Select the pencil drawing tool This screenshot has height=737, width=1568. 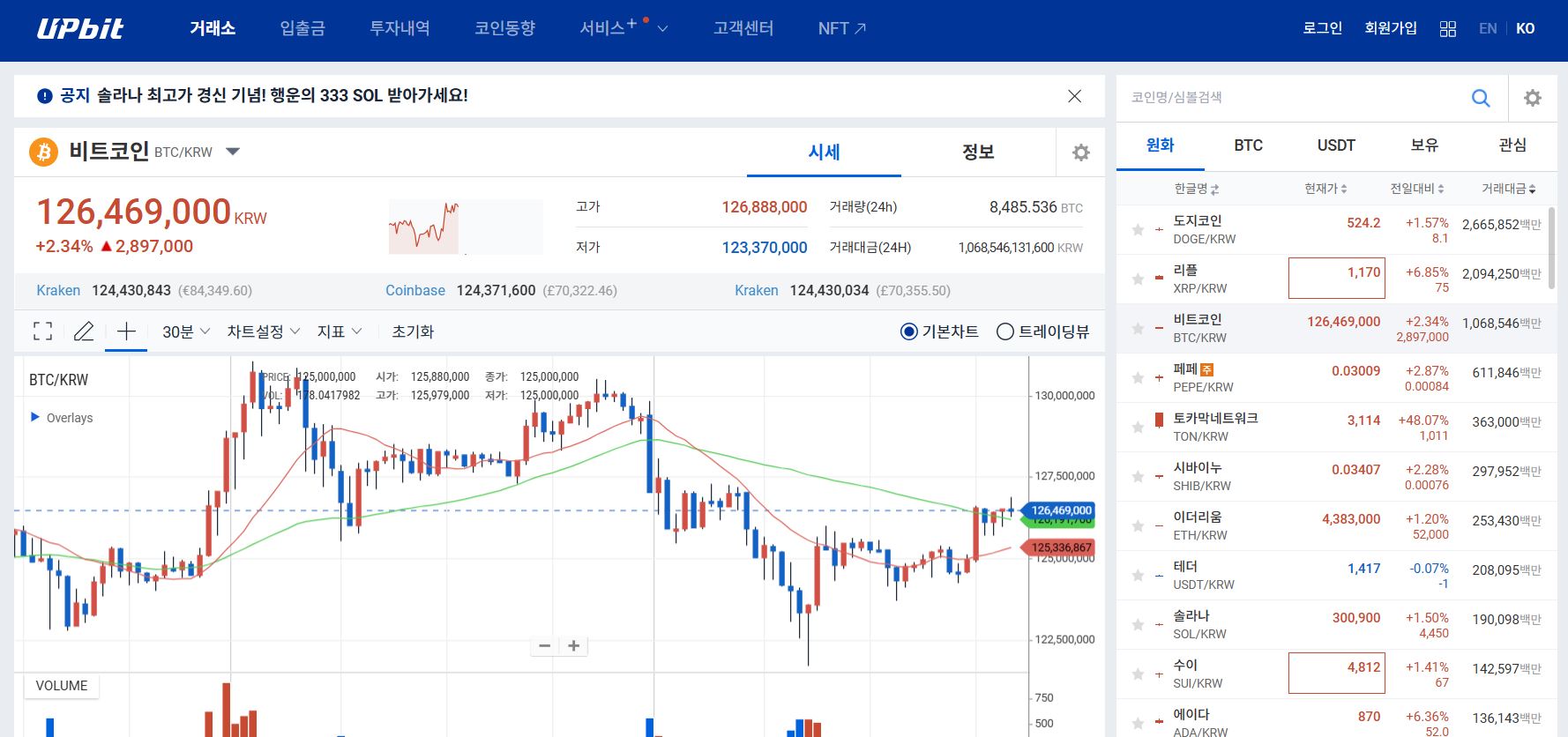tap(84, 331)
